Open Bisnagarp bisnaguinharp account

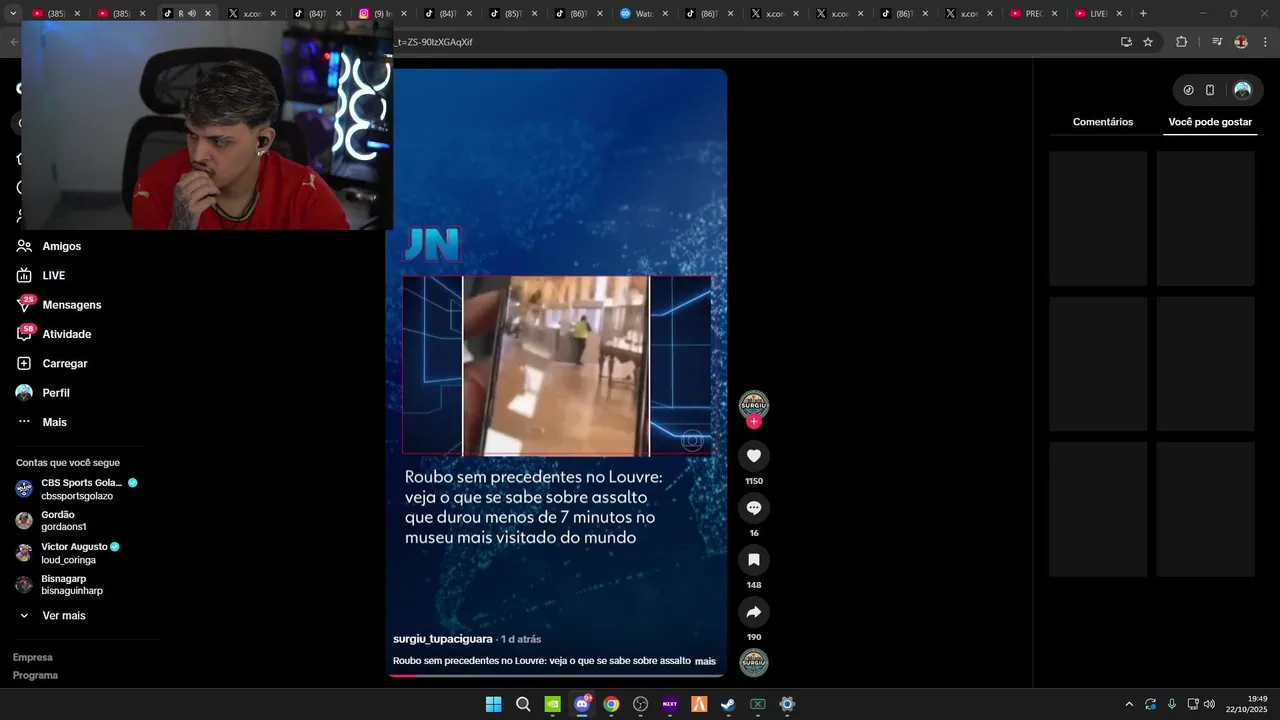(x=60, y=585)
